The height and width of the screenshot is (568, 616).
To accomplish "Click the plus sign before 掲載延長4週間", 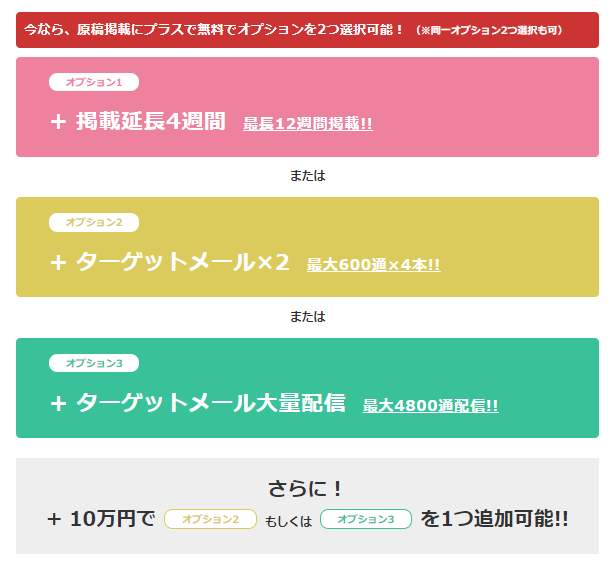I will 58,122.
